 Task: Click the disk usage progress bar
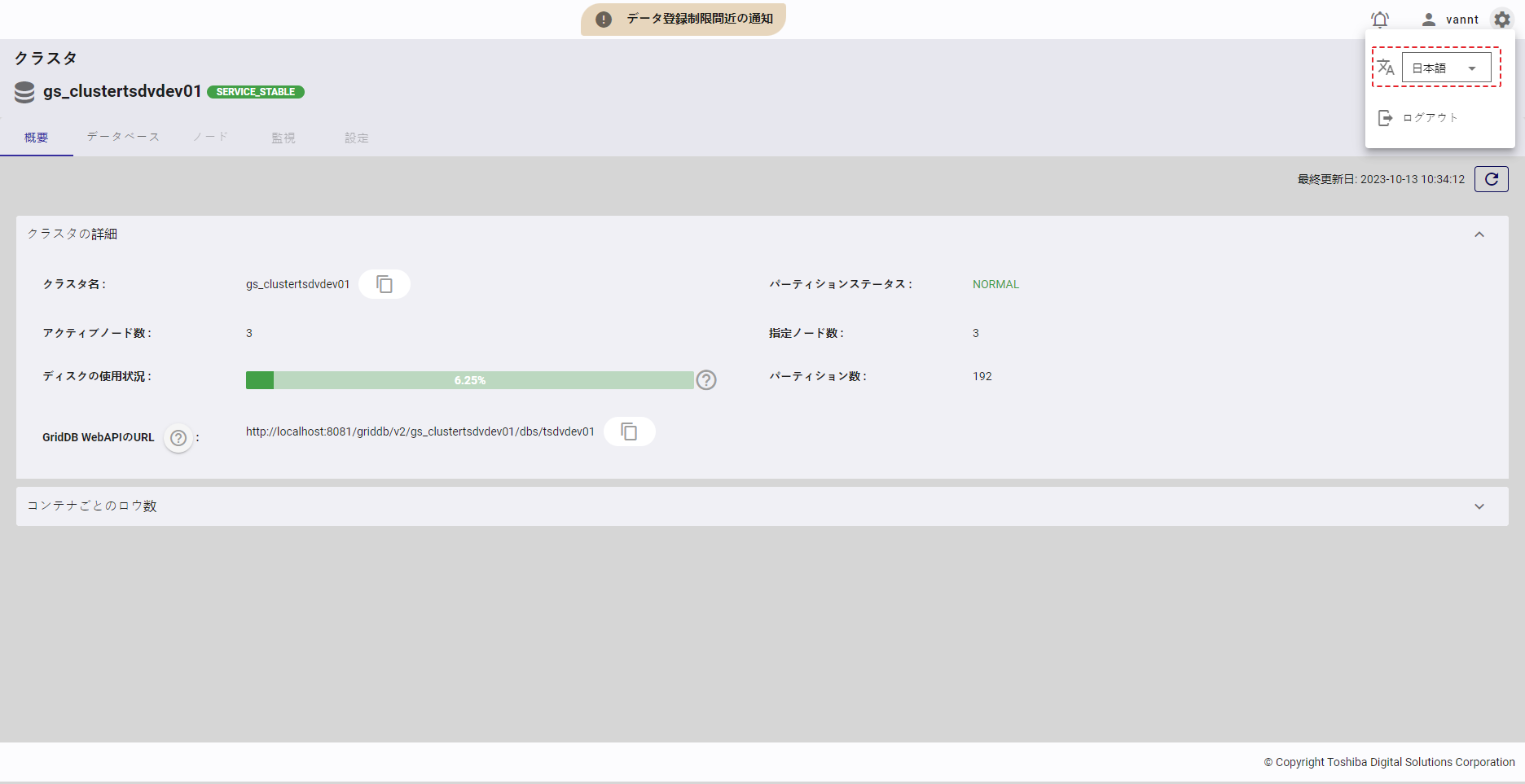pyautogui.click(x=469, y=380)
